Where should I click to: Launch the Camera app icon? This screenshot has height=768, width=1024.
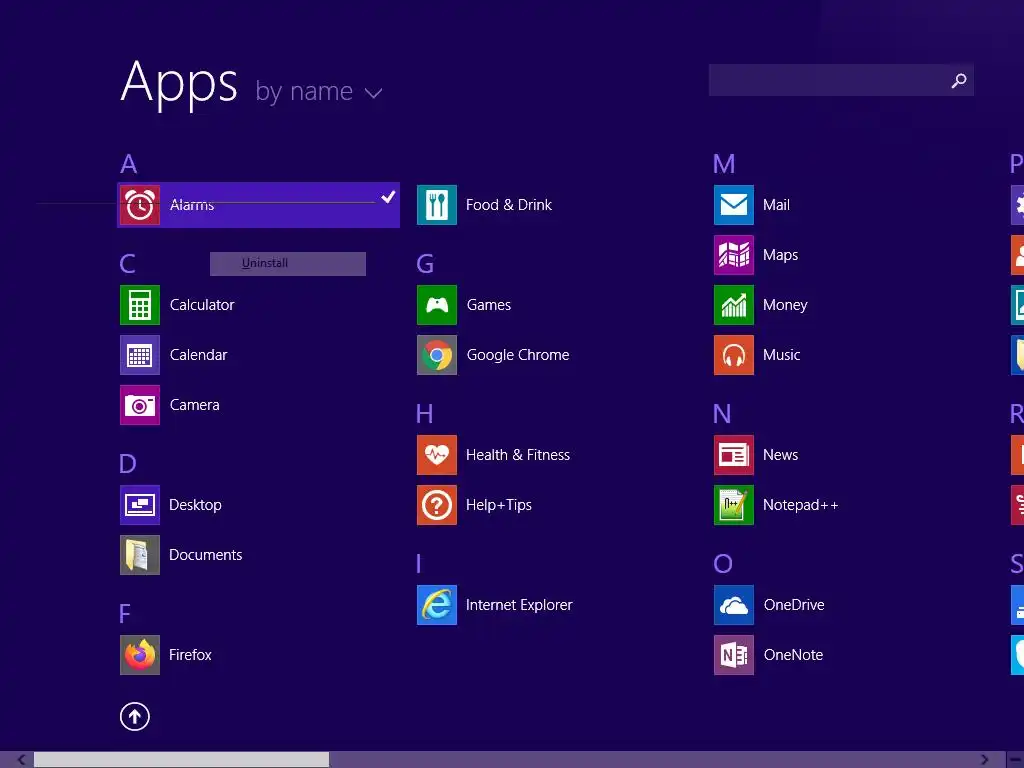coord(140,405)
